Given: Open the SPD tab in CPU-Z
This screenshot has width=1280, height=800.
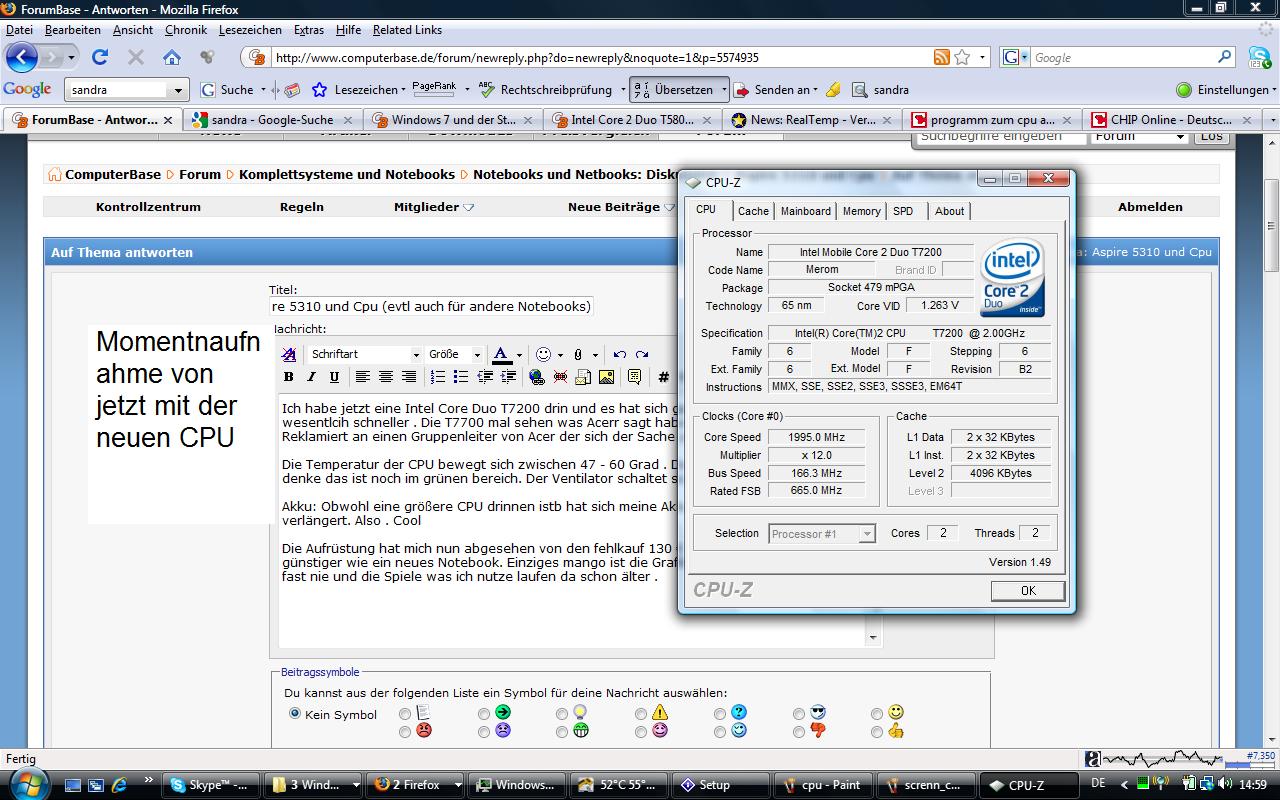Looking at the screenshot, I should coord(903,211).
